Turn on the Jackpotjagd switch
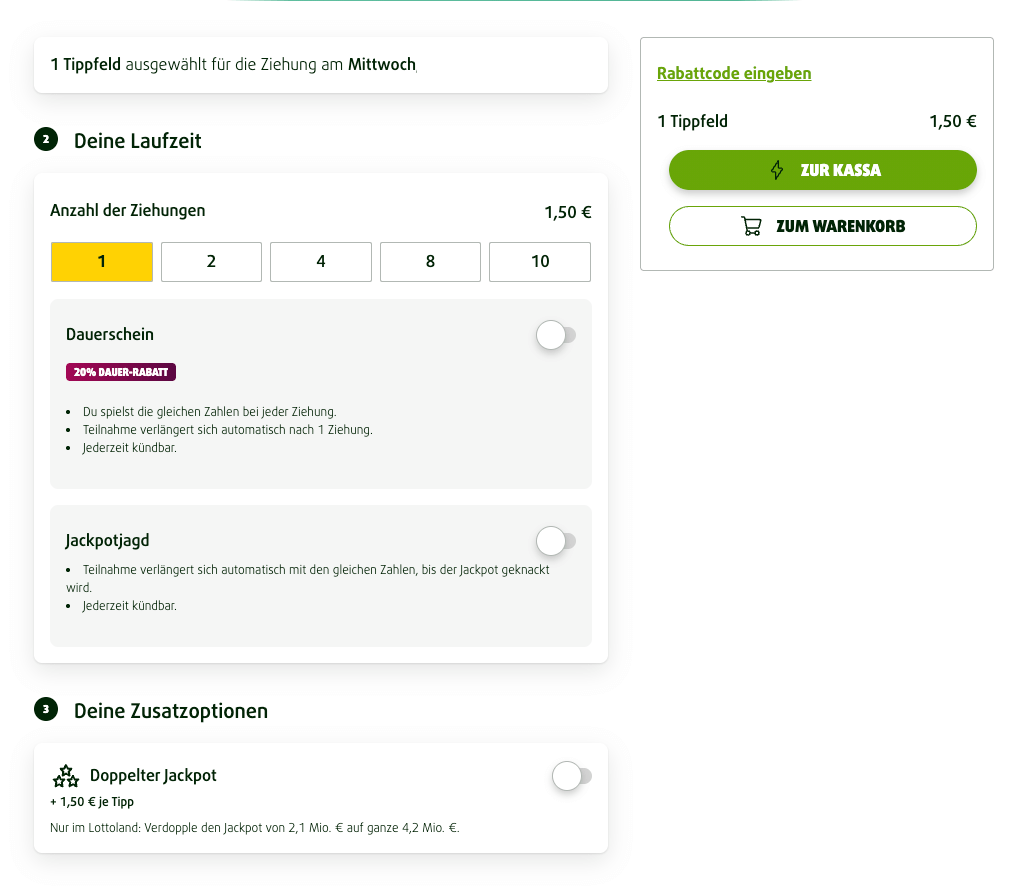 pos(556,541)
